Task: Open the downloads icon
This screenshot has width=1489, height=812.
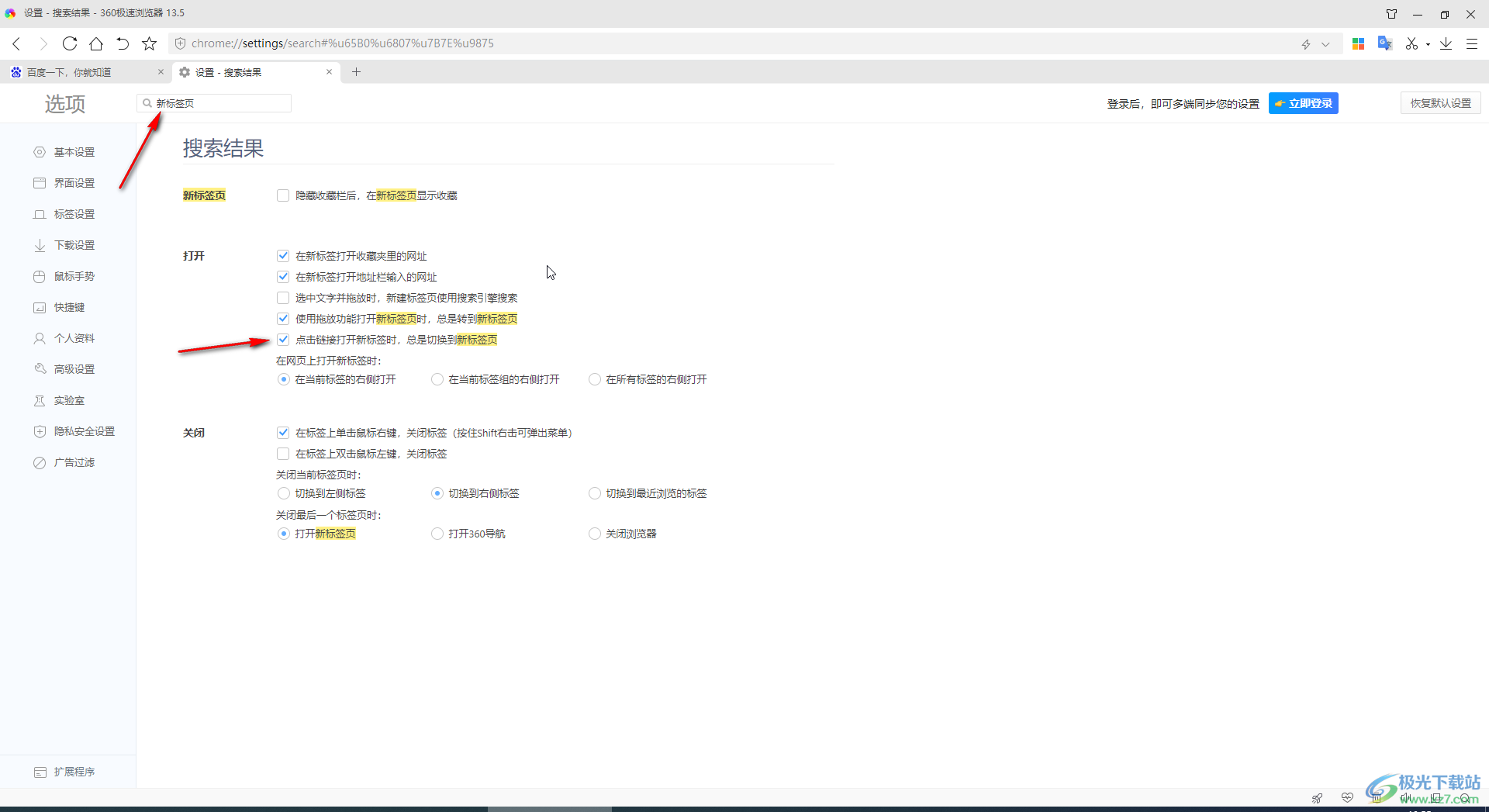Action: point(1446,43)
